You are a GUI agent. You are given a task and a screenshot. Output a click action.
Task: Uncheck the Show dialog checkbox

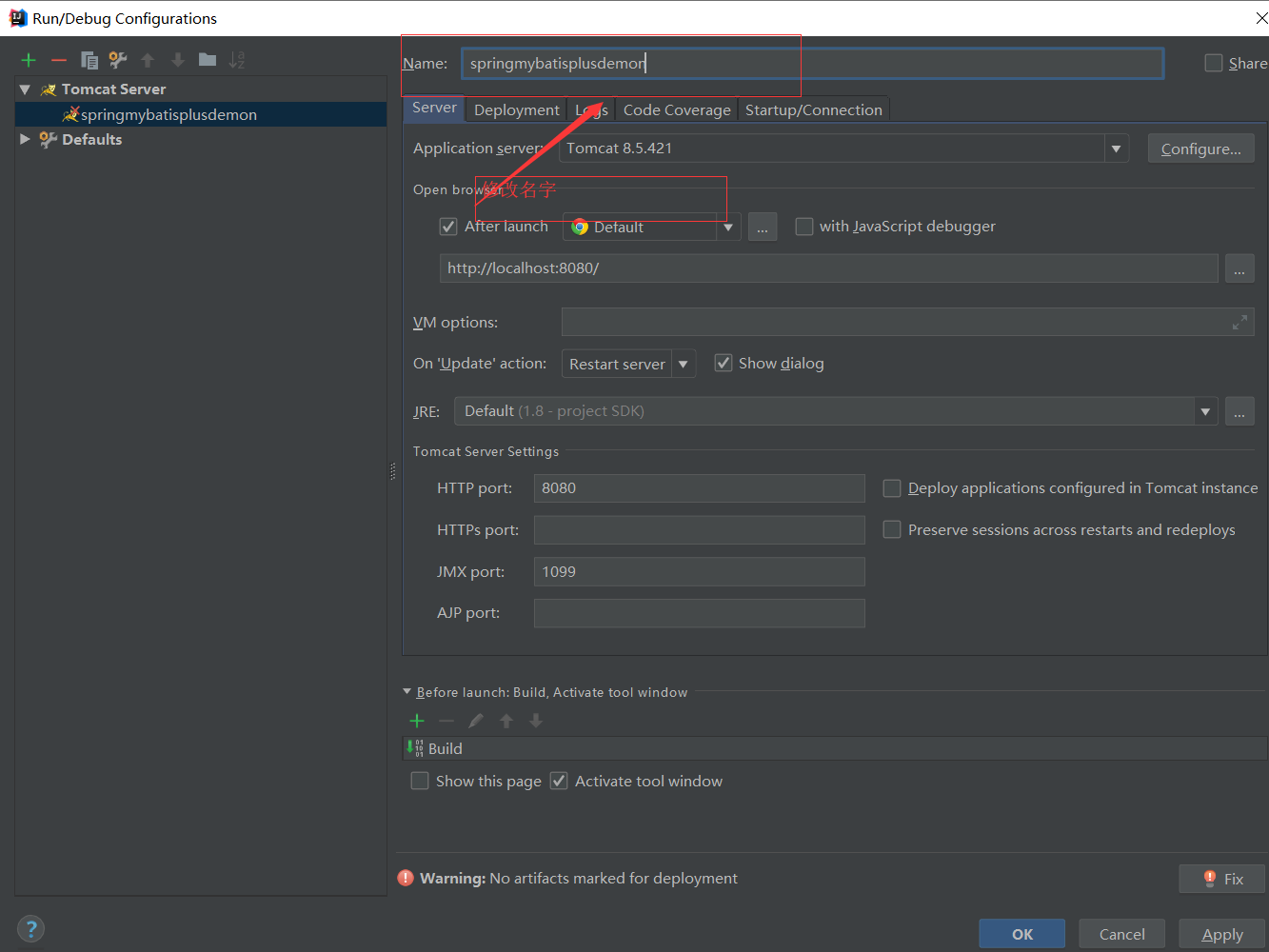[x=724, y=363]
